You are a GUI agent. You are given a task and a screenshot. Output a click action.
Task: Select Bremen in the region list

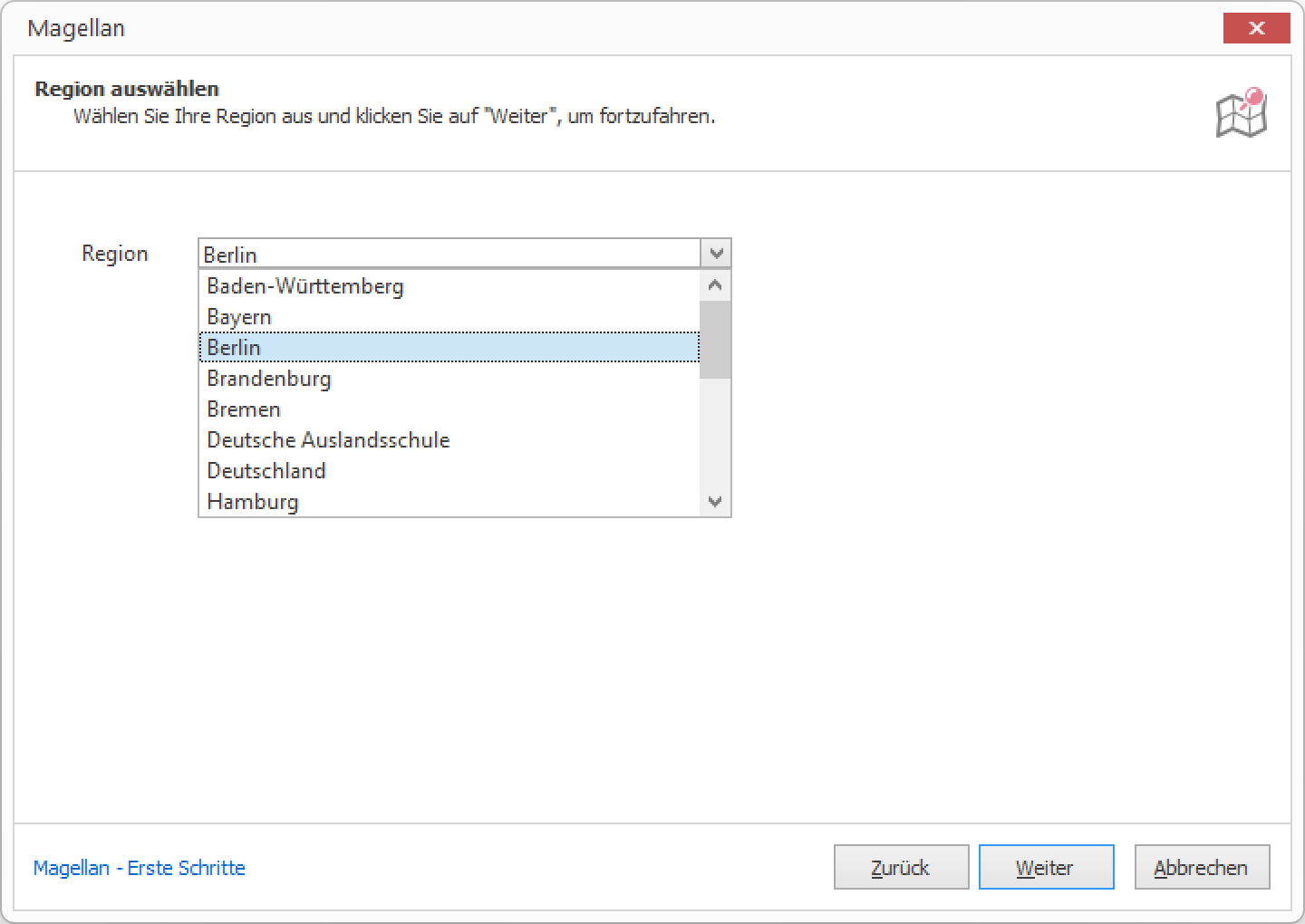click(449, 409)
